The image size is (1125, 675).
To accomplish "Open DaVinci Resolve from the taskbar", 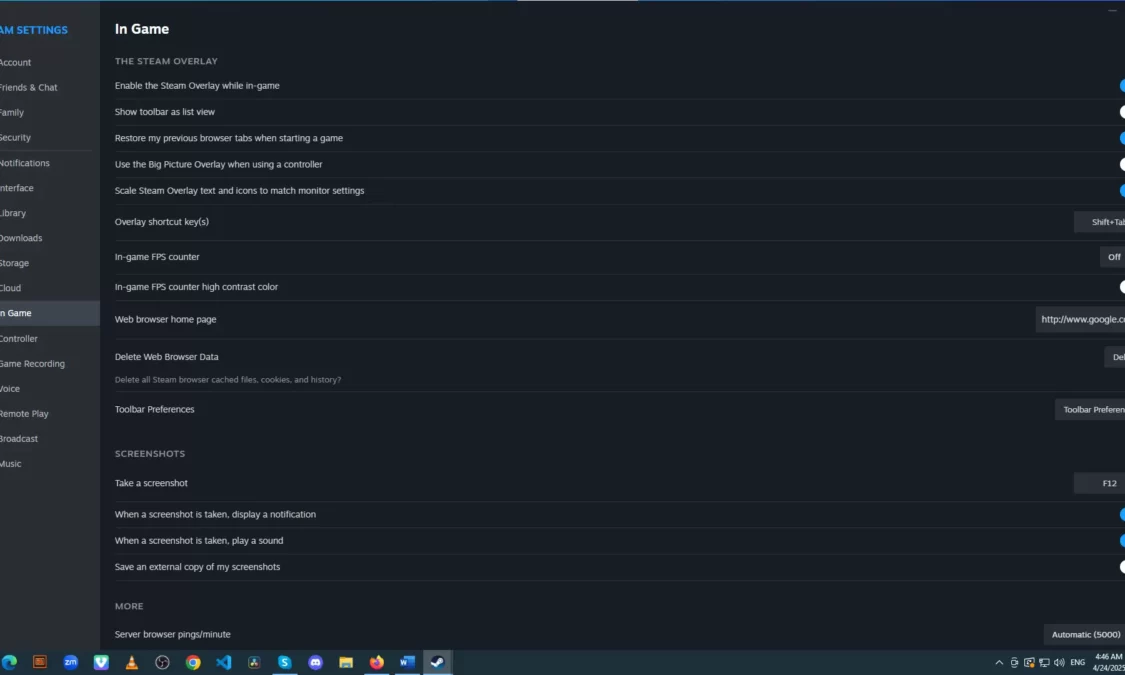I will (254, 662).
